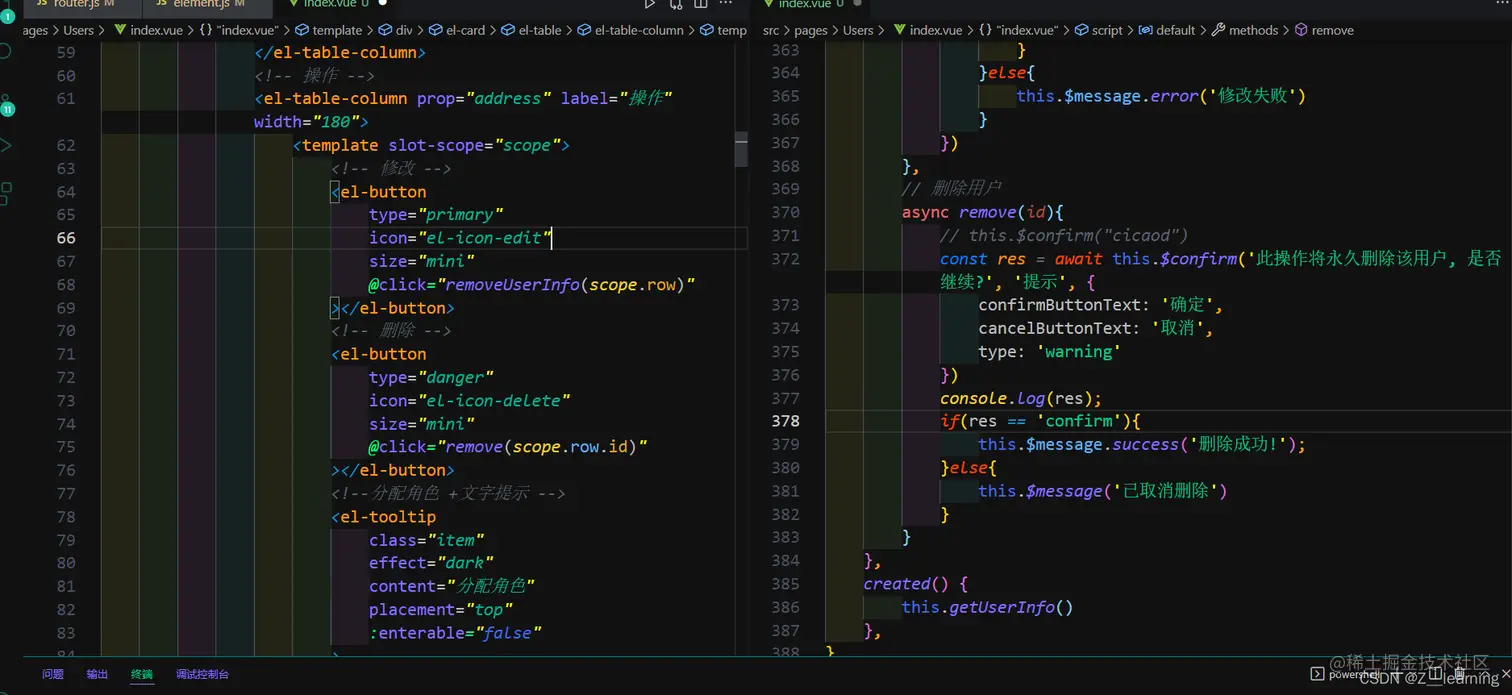Click this.$message.success('删除成功!') line
The image size is (1512, 695).
click(x=1142, y=444)
